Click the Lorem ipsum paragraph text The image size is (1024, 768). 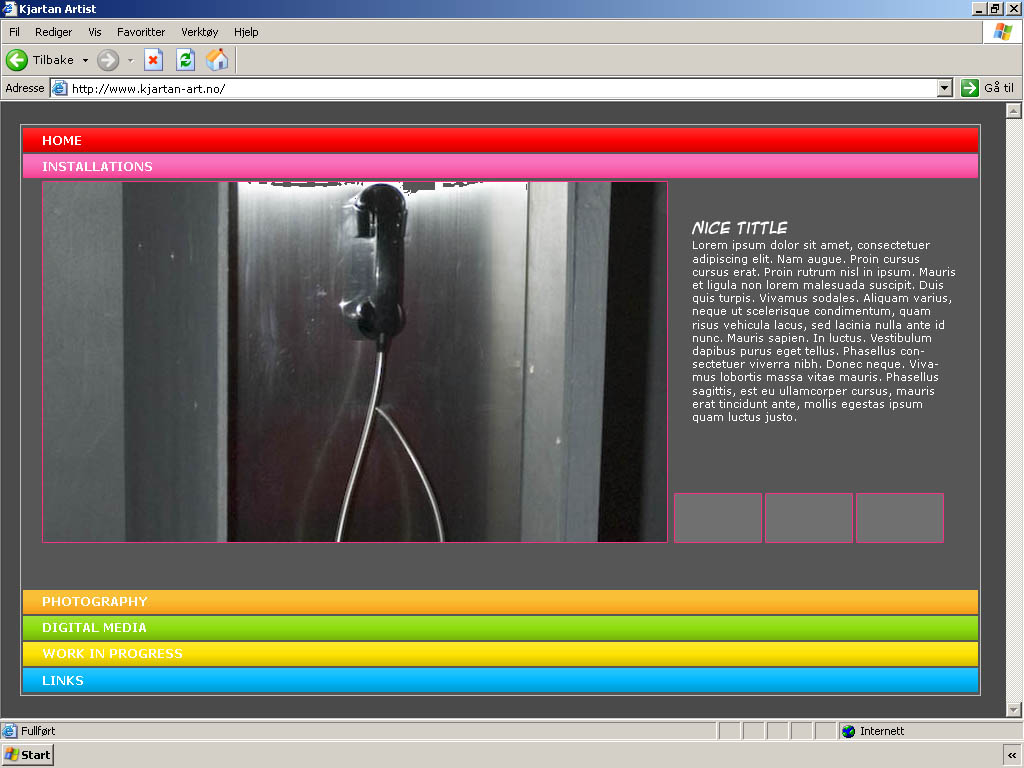[x=823, y=331]
